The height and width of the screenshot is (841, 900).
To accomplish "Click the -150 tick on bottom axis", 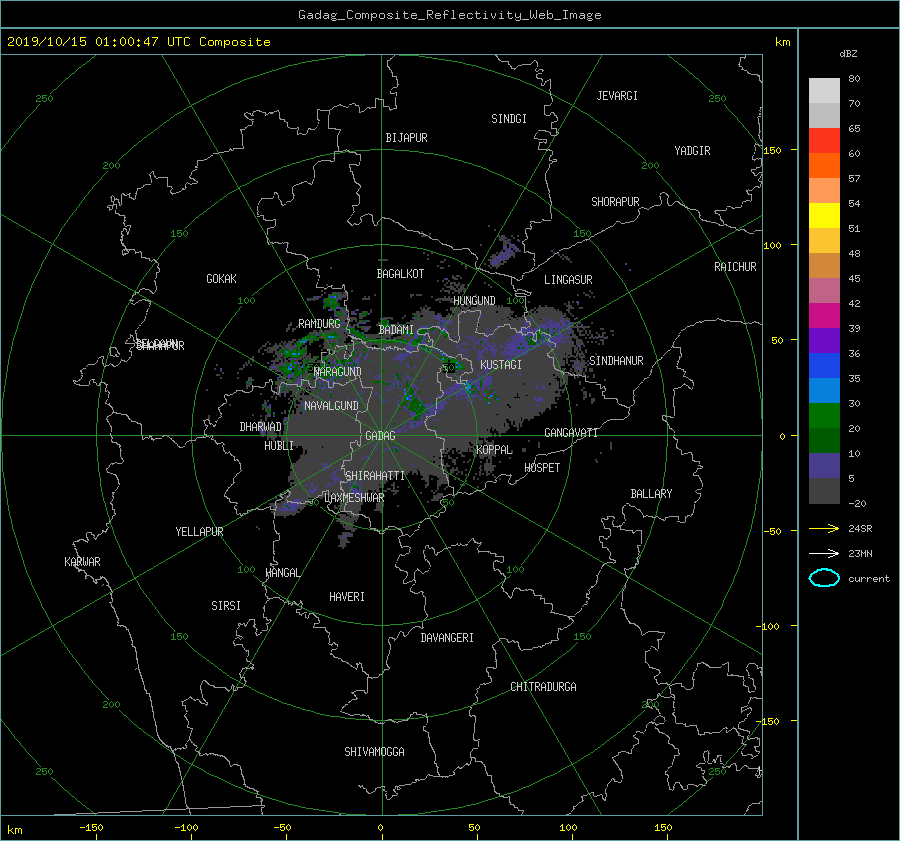I will click(91, 828).
